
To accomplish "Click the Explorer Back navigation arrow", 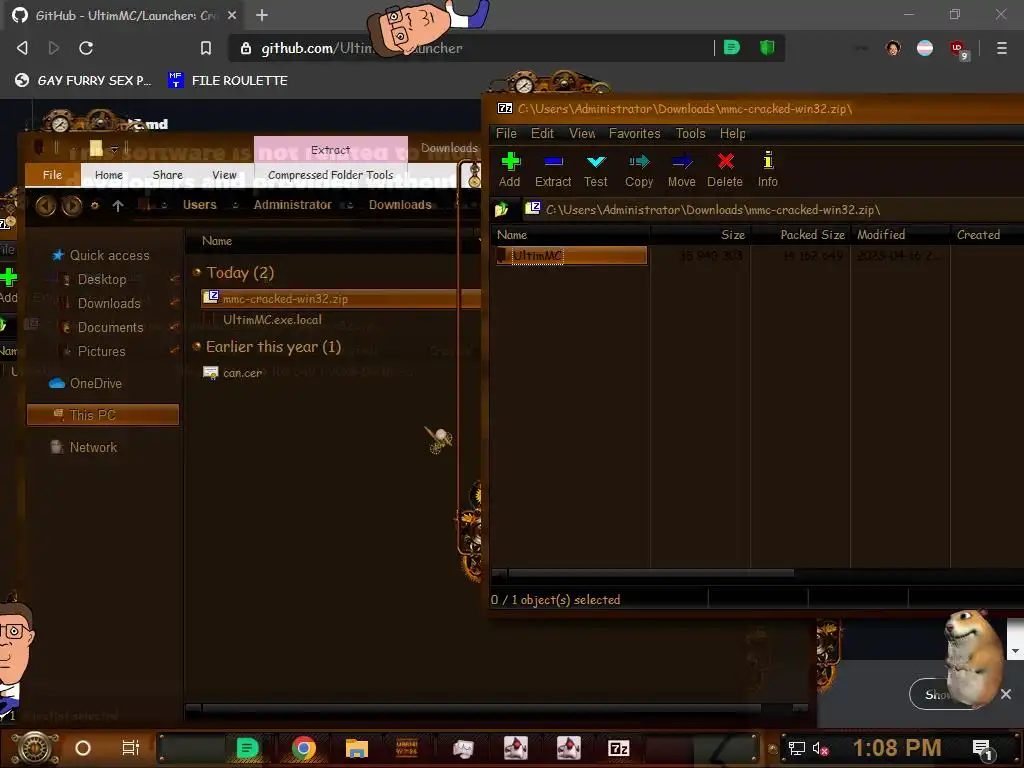I will coord(46,206).
